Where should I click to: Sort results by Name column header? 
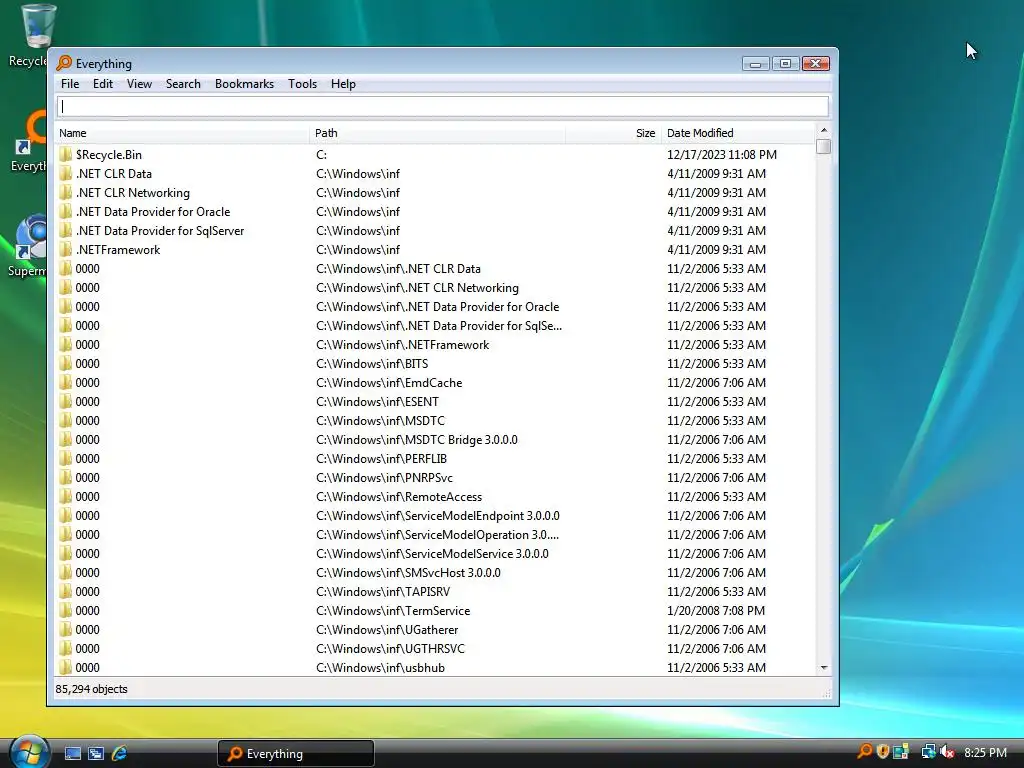[x=182, y=133]
